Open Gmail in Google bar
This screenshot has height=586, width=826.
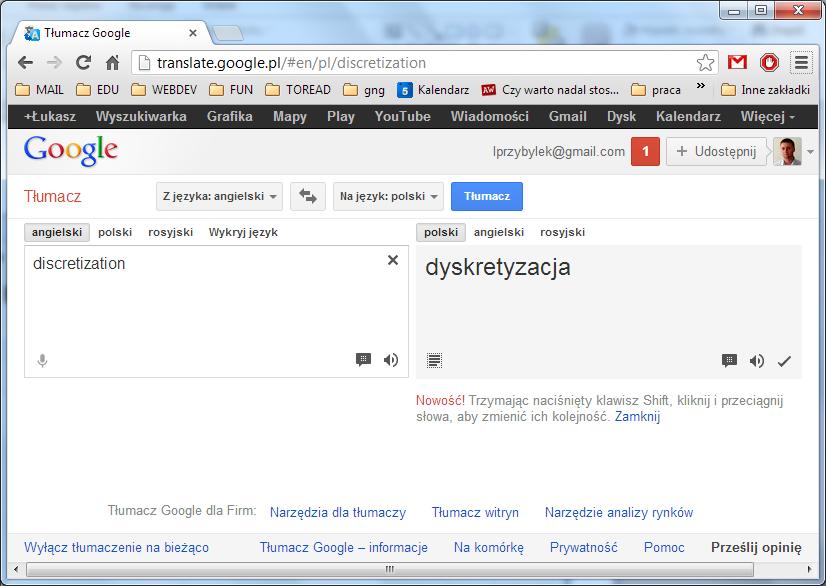point(568,116)
